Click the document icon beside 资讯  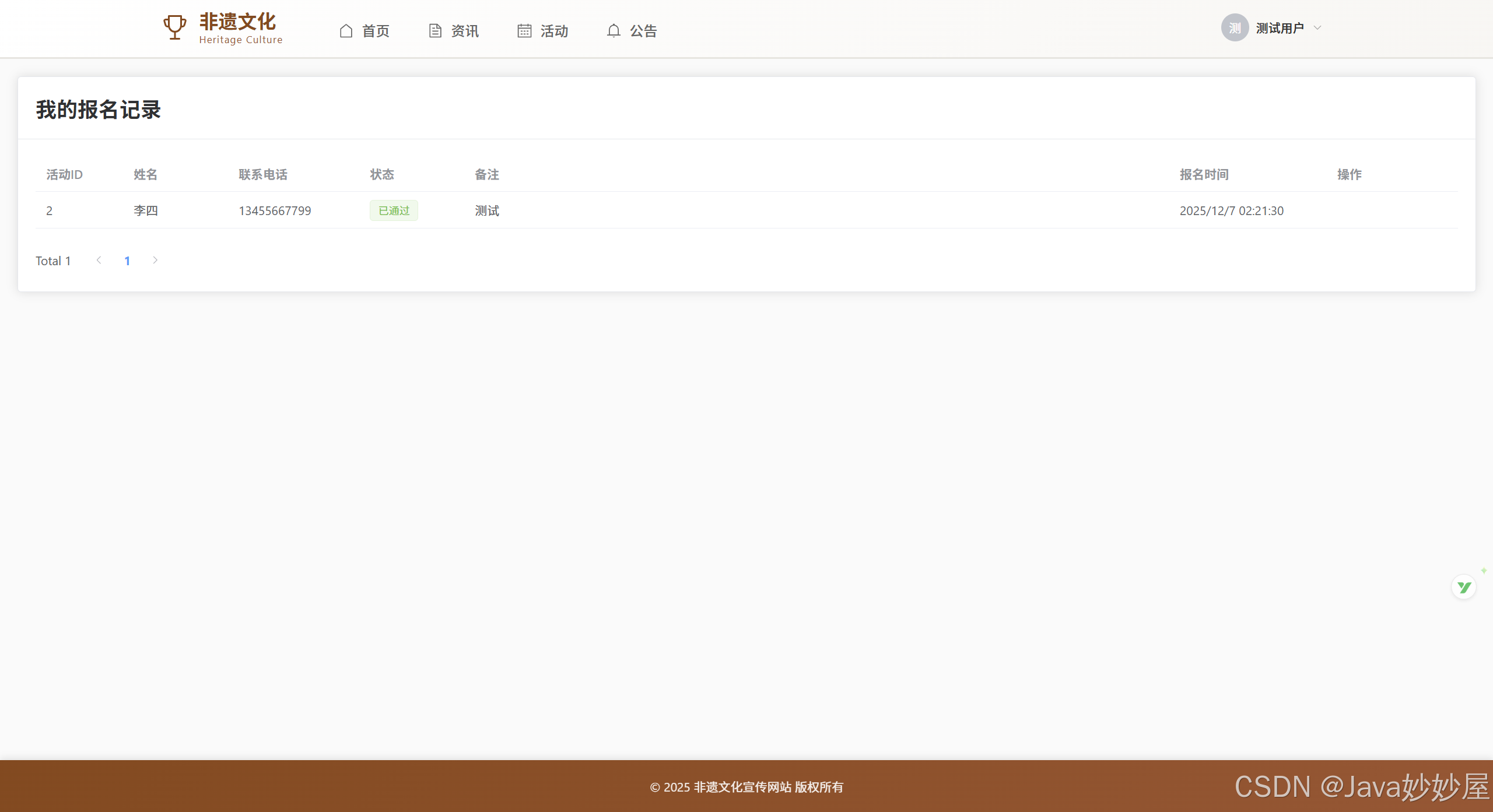[x=435, y=31]
